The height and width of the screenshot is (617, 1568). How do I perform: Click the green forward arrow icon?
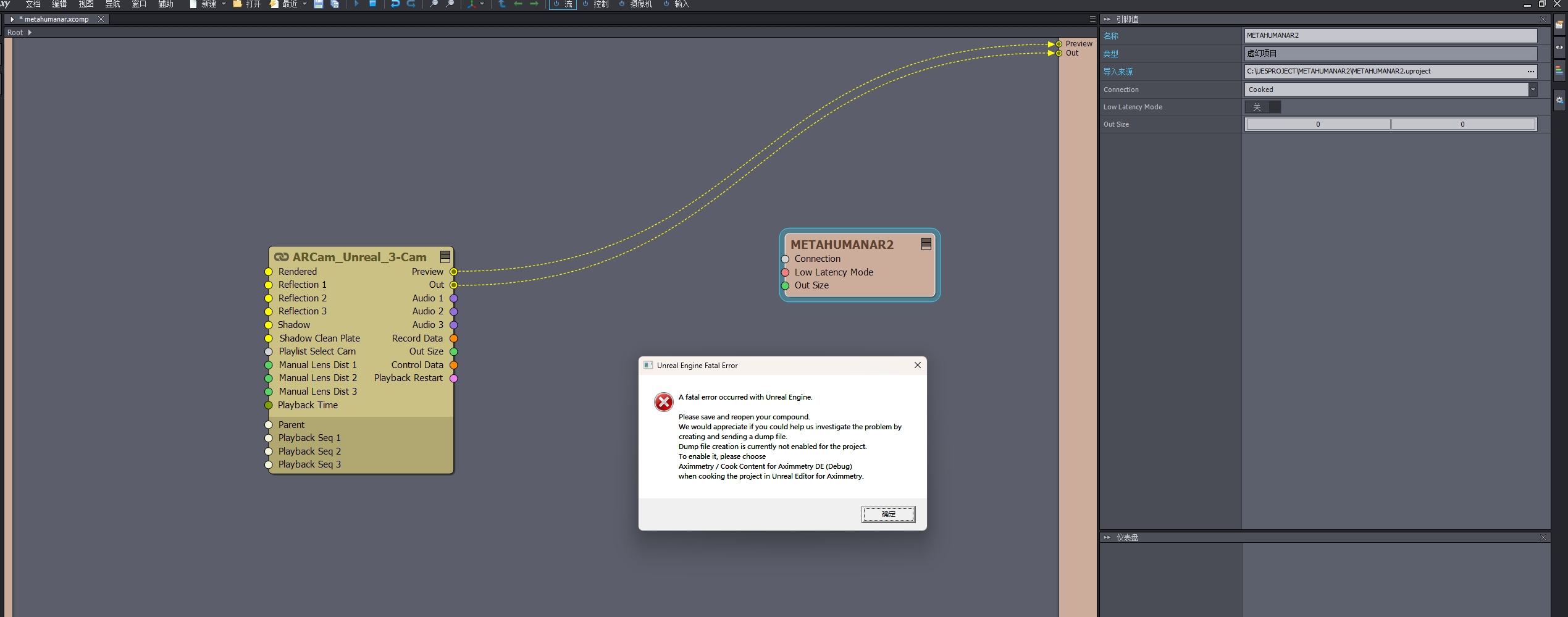click(534, 4)
